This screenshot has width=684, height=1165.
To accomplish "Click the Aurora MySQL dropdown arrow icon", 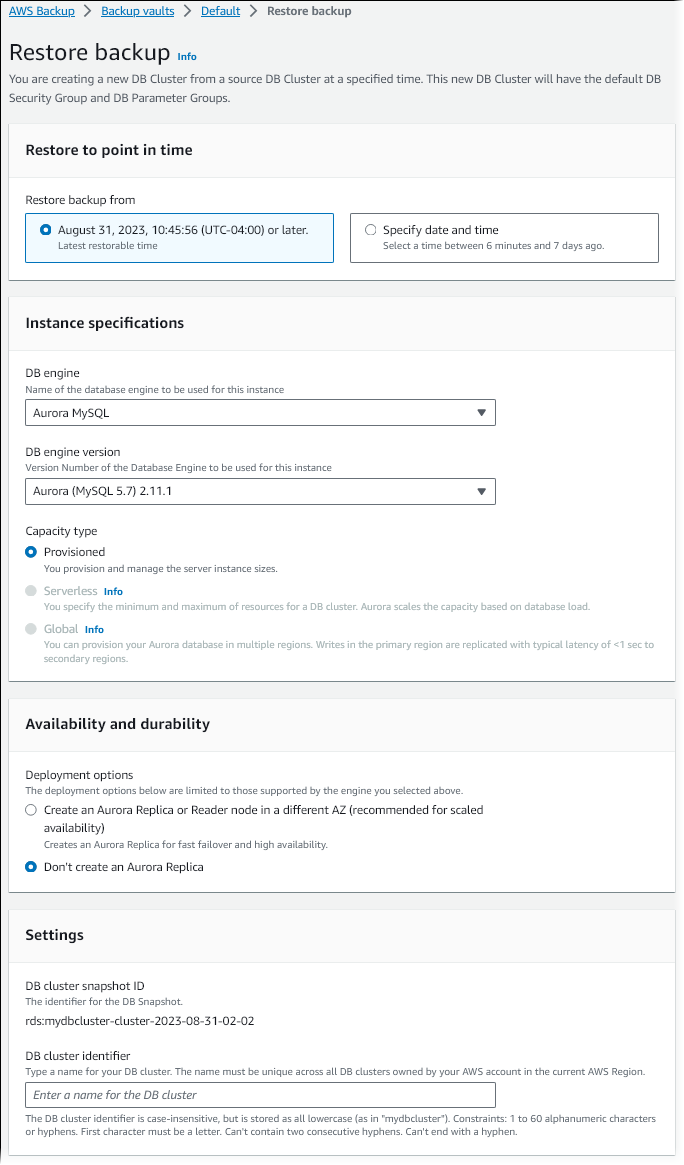I will click(x=482, y=412).
